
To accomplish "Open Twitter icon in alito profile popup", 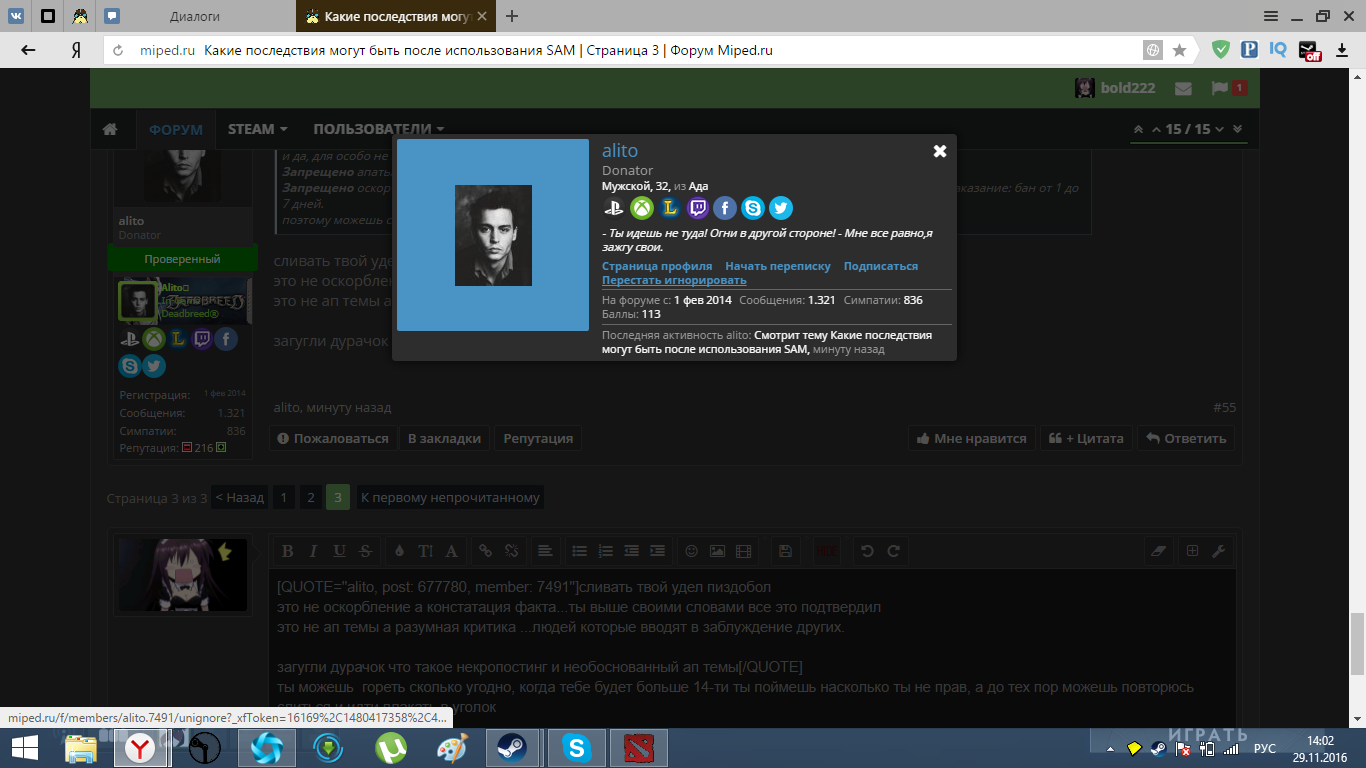I will (781, 208).
